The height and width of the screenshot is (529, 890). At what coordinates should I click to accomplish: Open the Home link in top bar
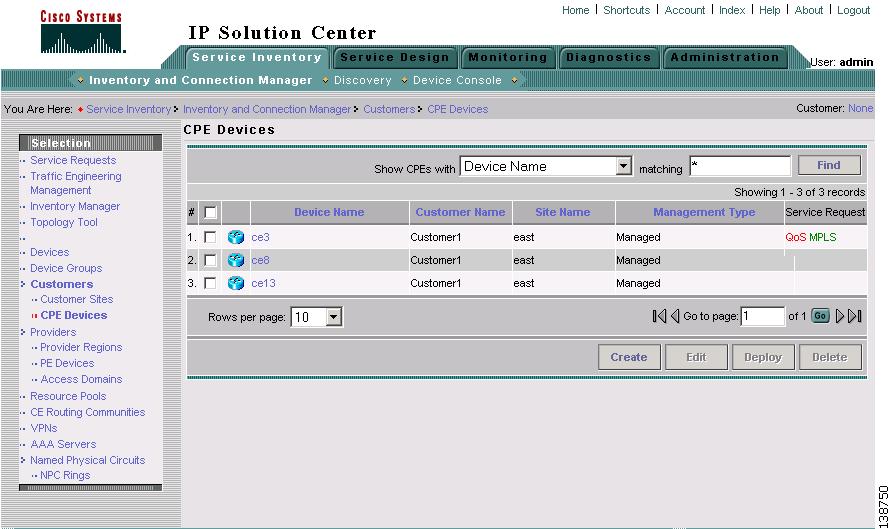[x=576, y=10]
